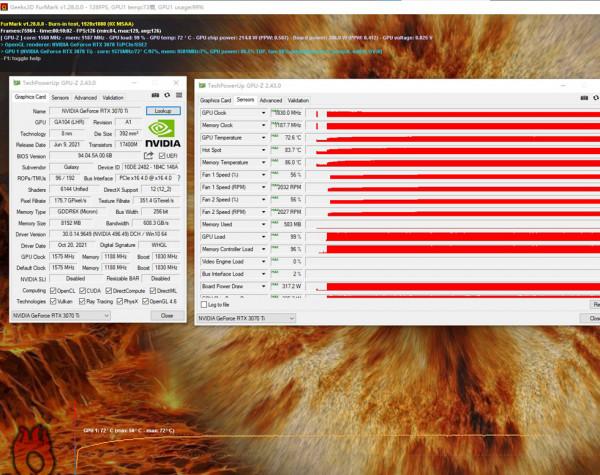
Task: Switch to the Advanced tab in left GPU-Z window
Action: (86, 98)
